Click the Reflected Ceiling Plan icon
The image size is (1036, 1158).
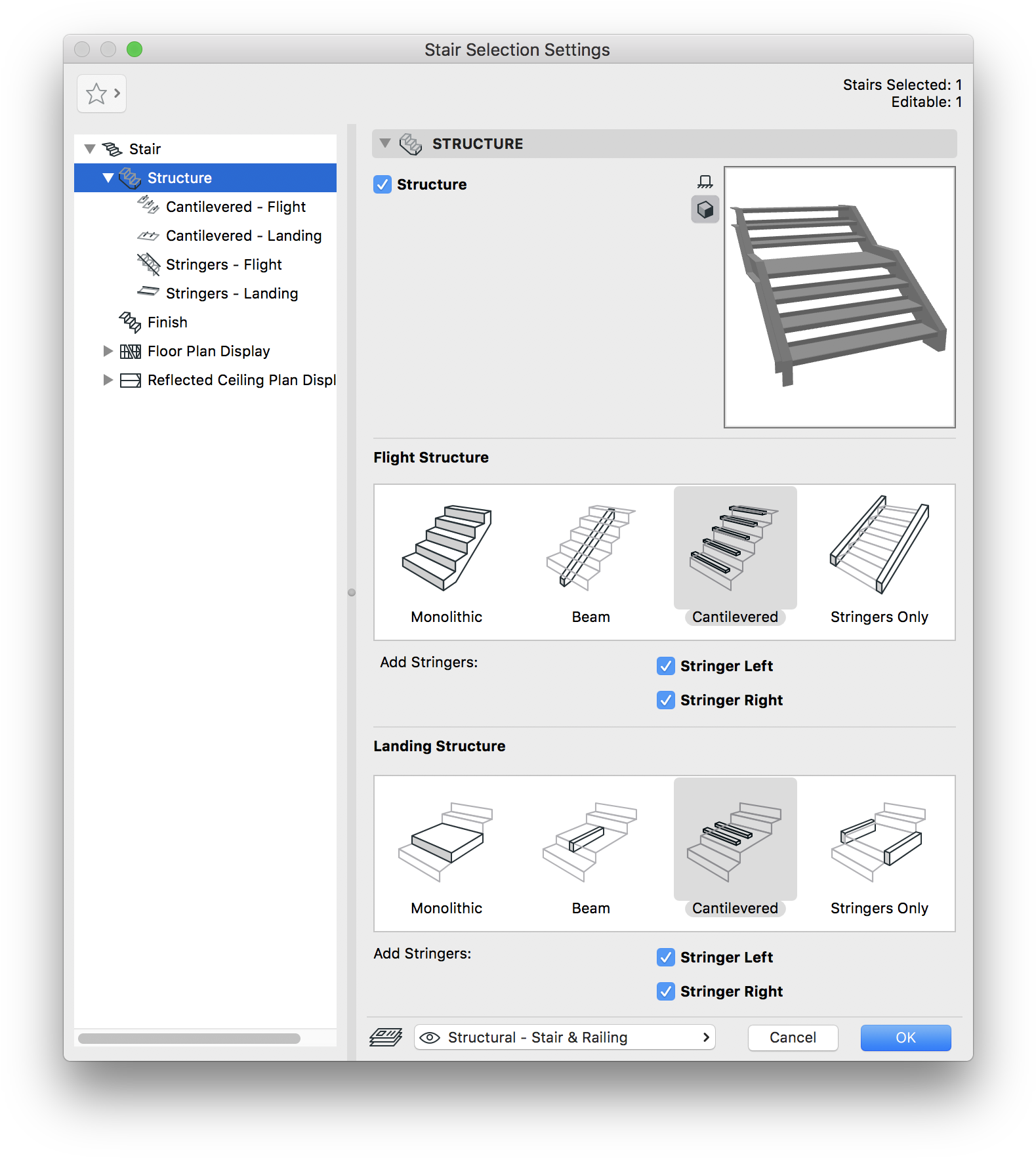[131, 381]
